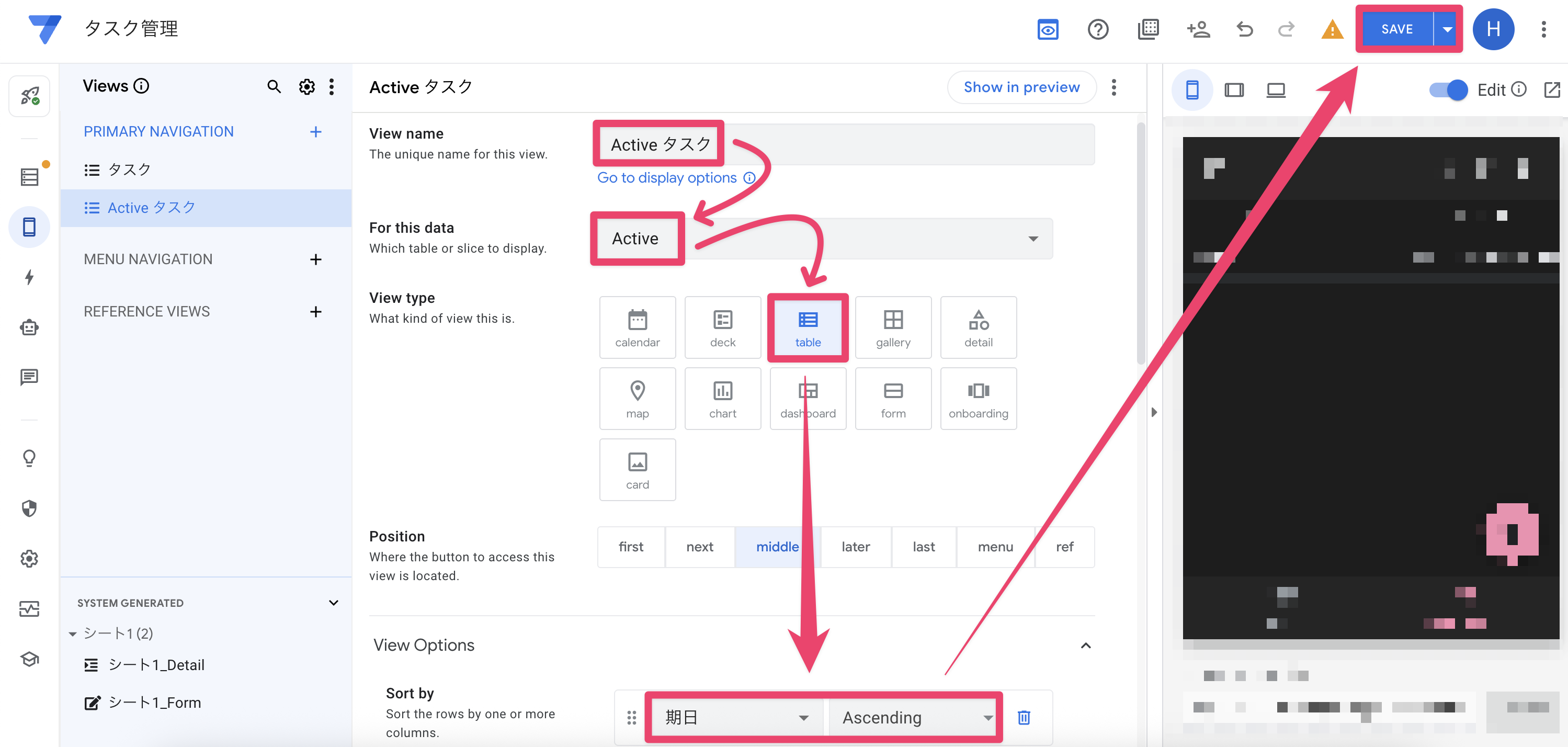This screenshot has width=1568, height=747.
Task: Select the タスク view in navigation
Action: tap(129, 170)
